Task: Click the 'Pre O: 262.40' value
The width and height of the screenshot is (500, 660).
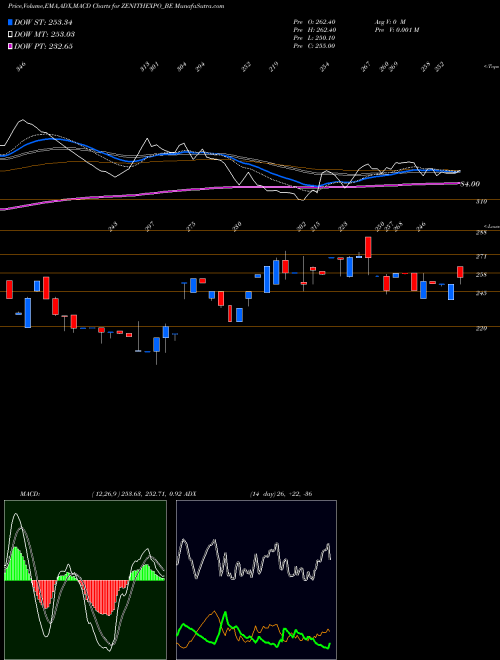Action: (314, 21)
